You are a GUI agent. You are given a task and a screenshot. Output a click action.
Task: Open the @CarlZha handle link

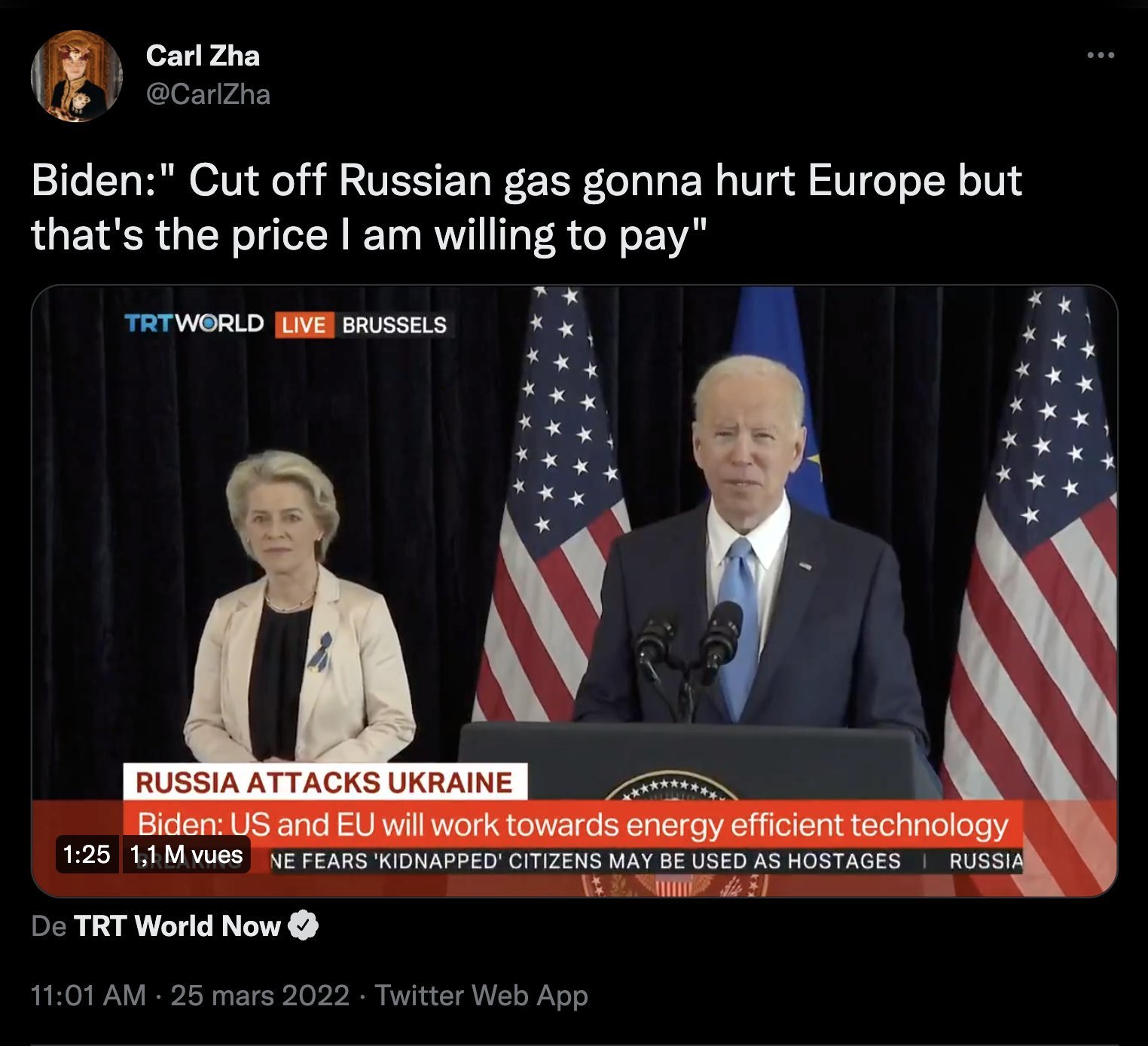coord(208,94)
